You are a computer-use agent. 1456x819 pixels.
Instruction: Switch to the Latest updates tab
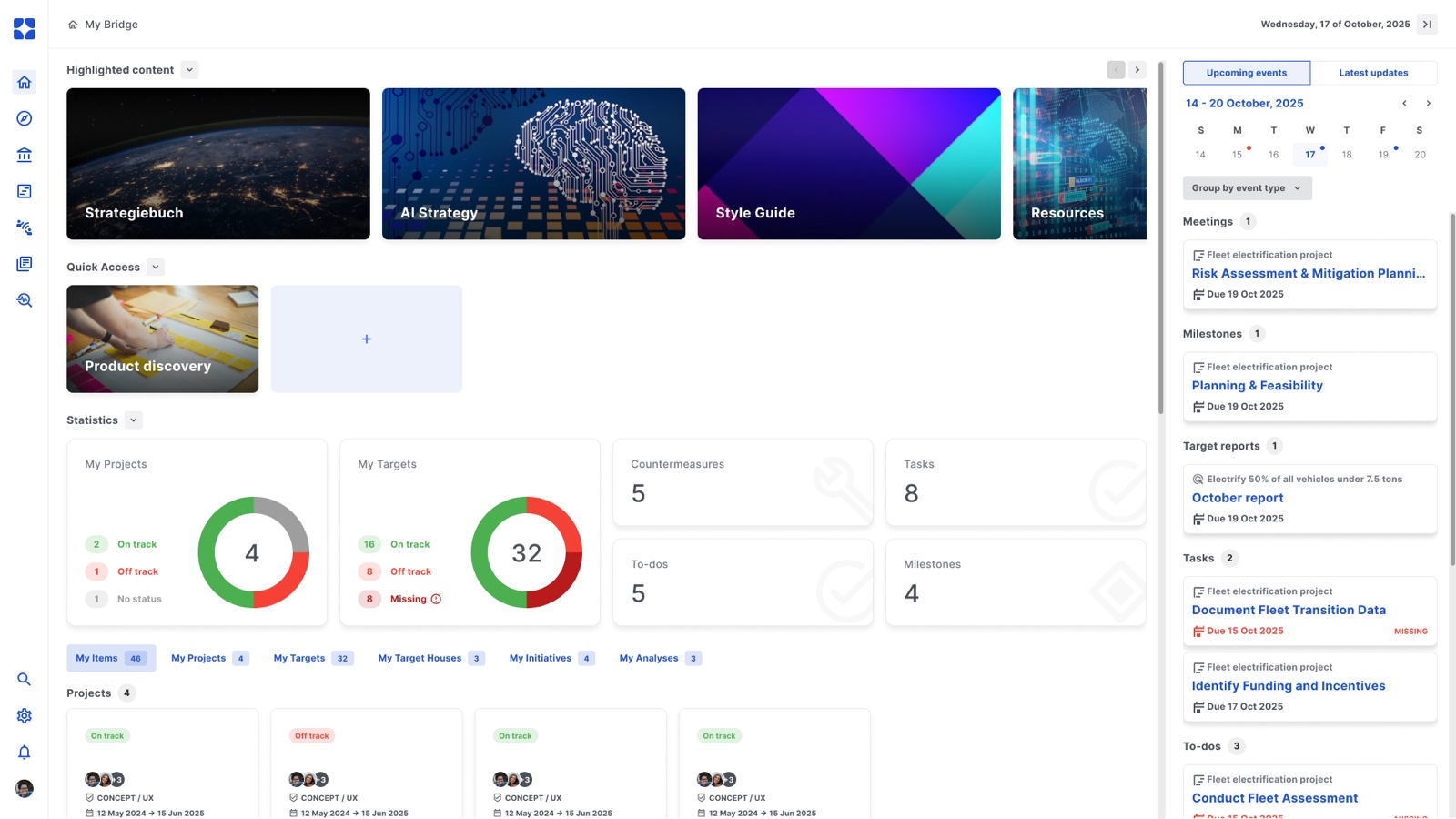pyautogui.click(x=1373, y=73)
